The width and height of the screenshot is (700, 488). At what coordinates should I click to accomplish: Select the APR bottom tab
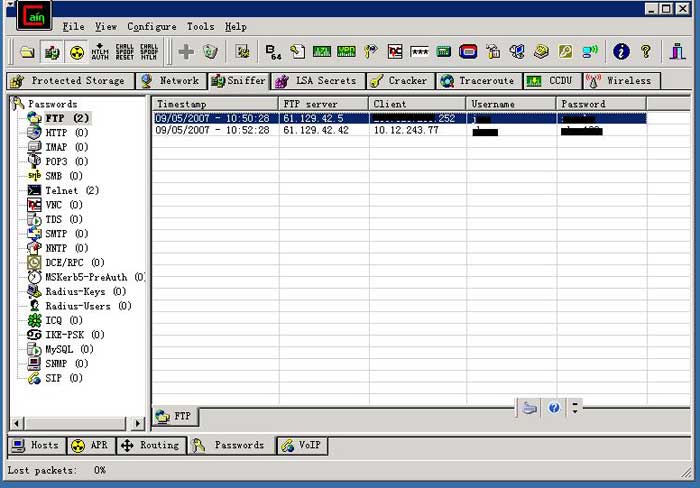point(91,446)
